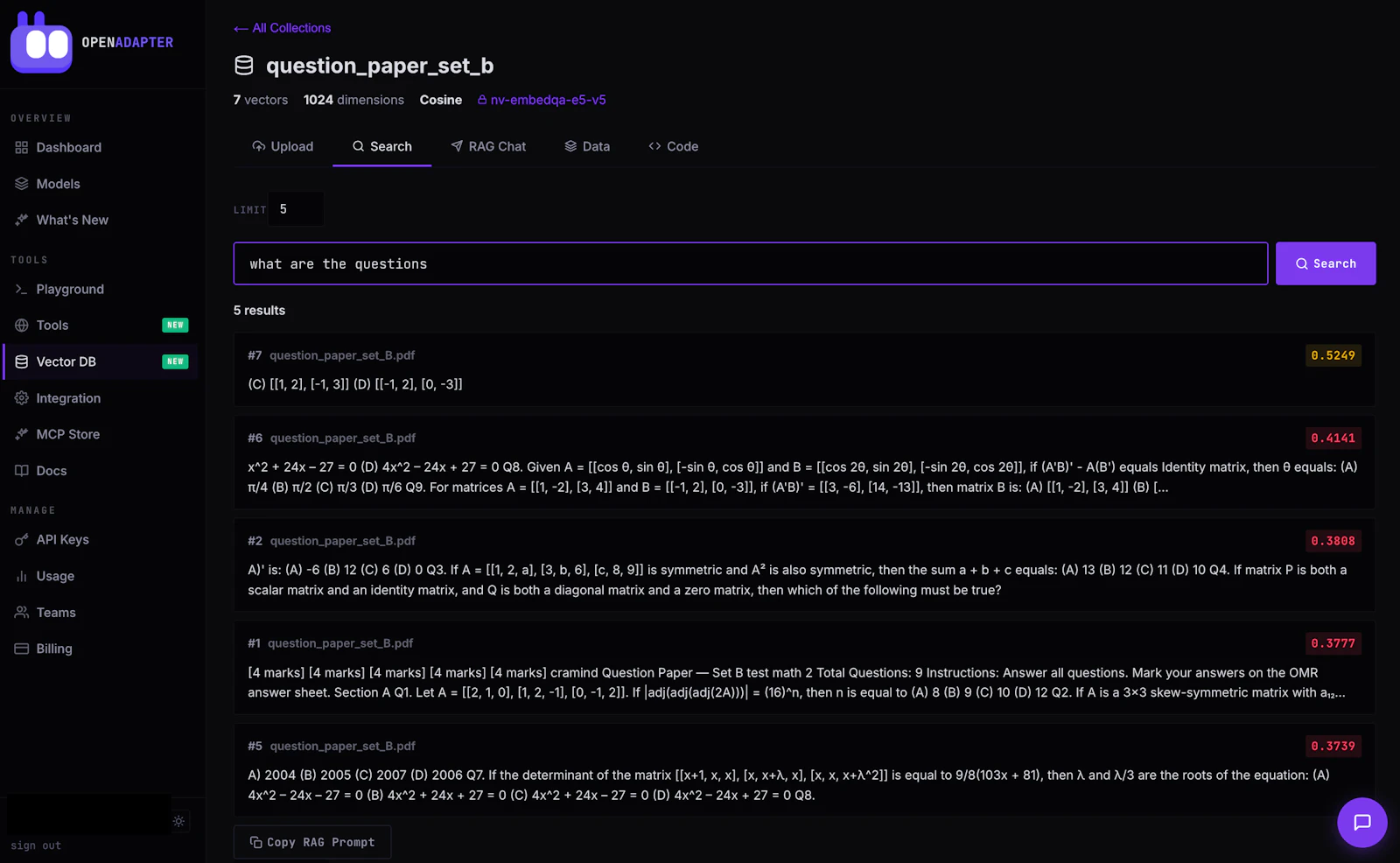Screen dimensions: 1400x863
Task: Click the 0.3777 score badge
Action: [1333, 643]
